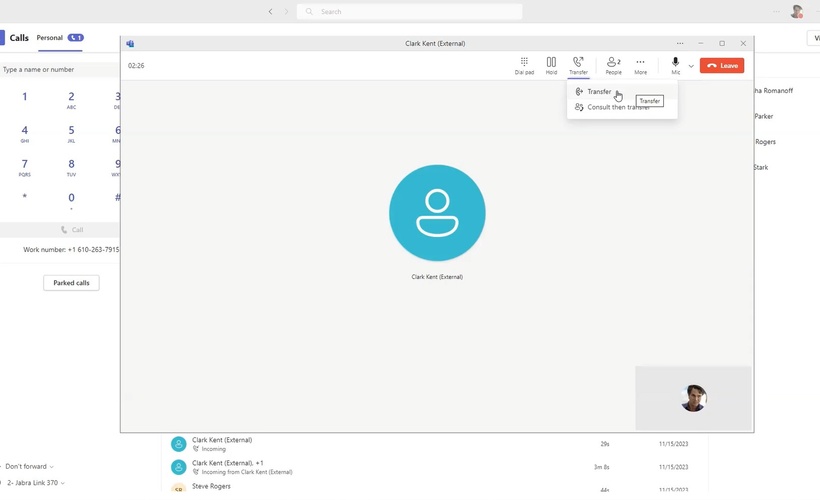Select Parker in the contacts list

764,116
